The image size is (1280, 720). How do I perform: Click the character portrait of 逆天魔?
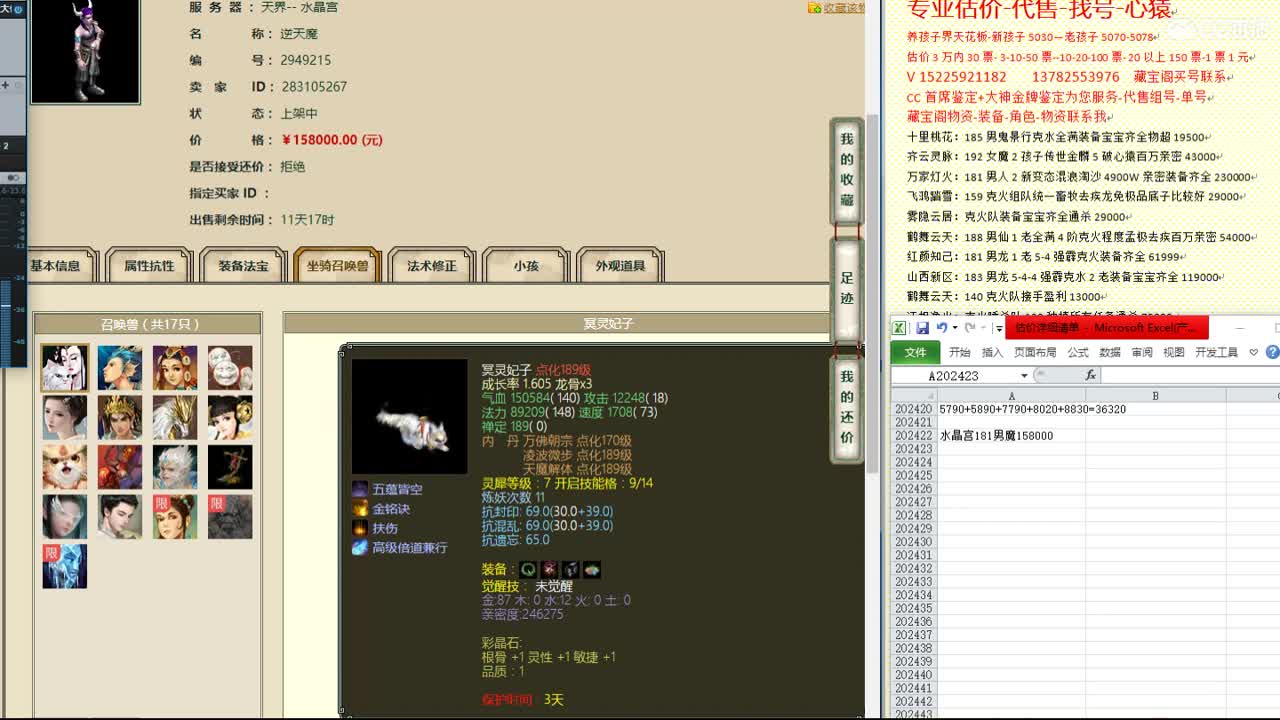point(85,51)
